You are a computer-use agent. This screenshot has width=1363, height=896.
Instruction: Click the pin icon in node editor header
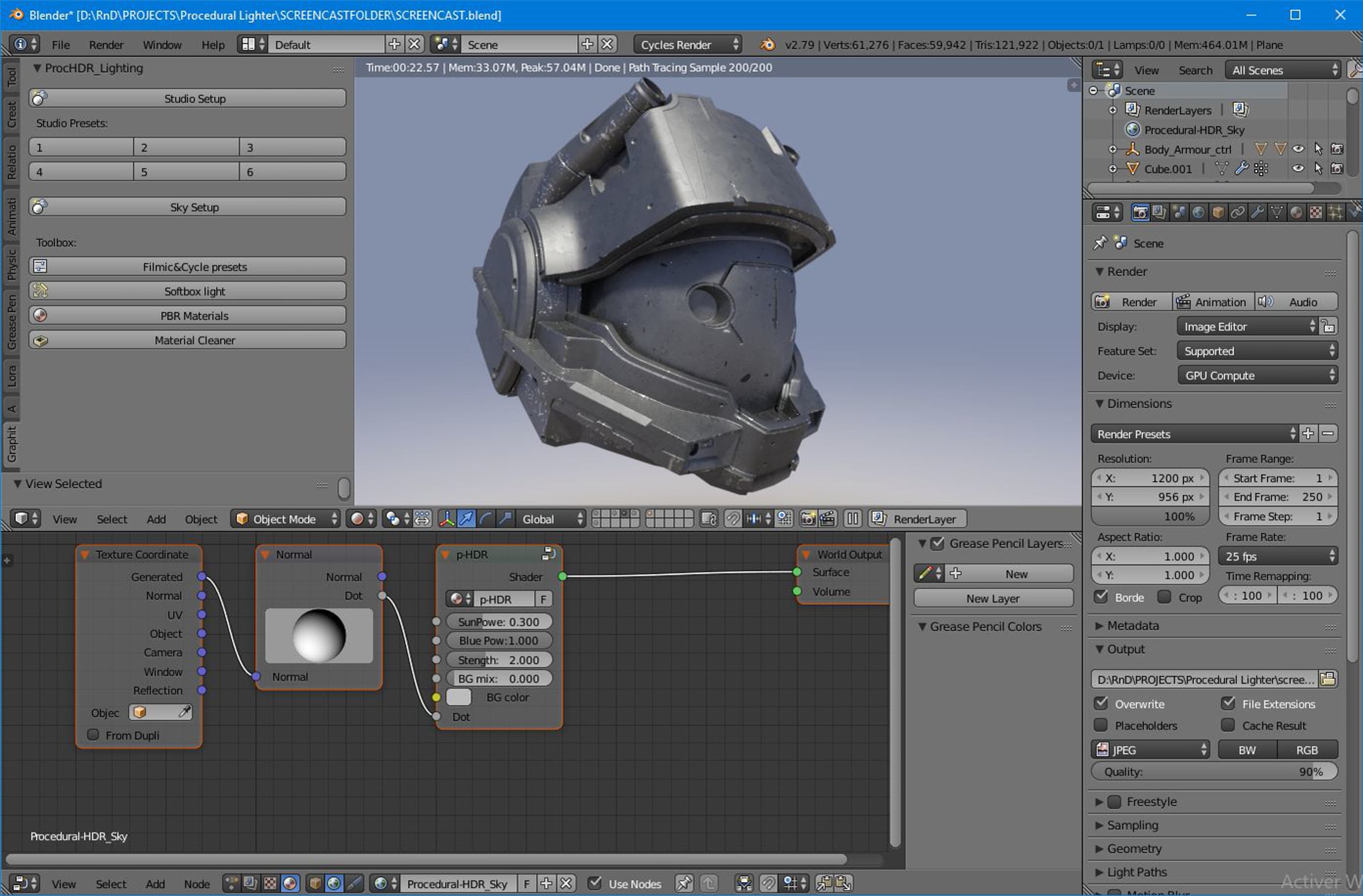(x=683, y=883)
